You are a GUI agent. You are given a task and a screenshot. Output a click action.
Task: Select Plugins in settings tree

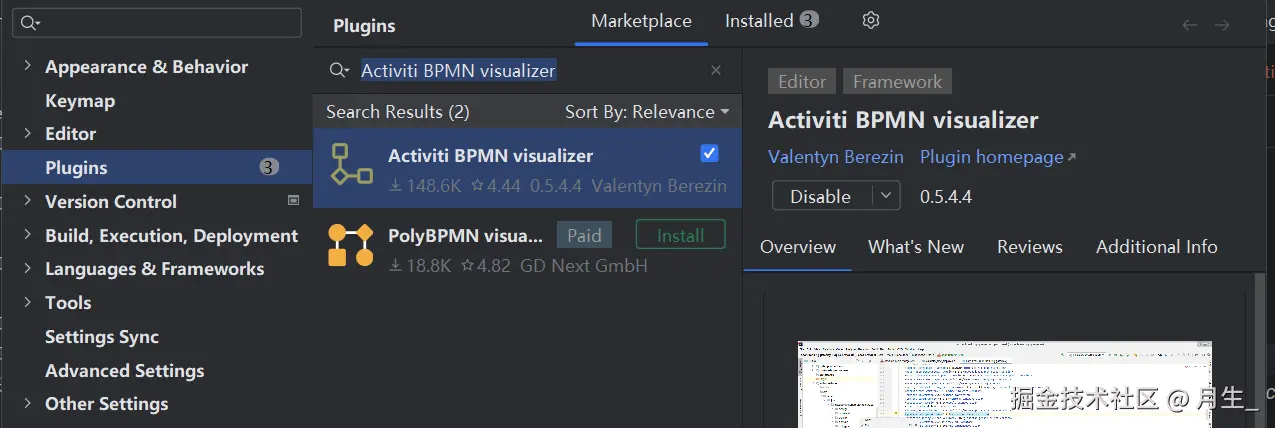click(156, 167)
